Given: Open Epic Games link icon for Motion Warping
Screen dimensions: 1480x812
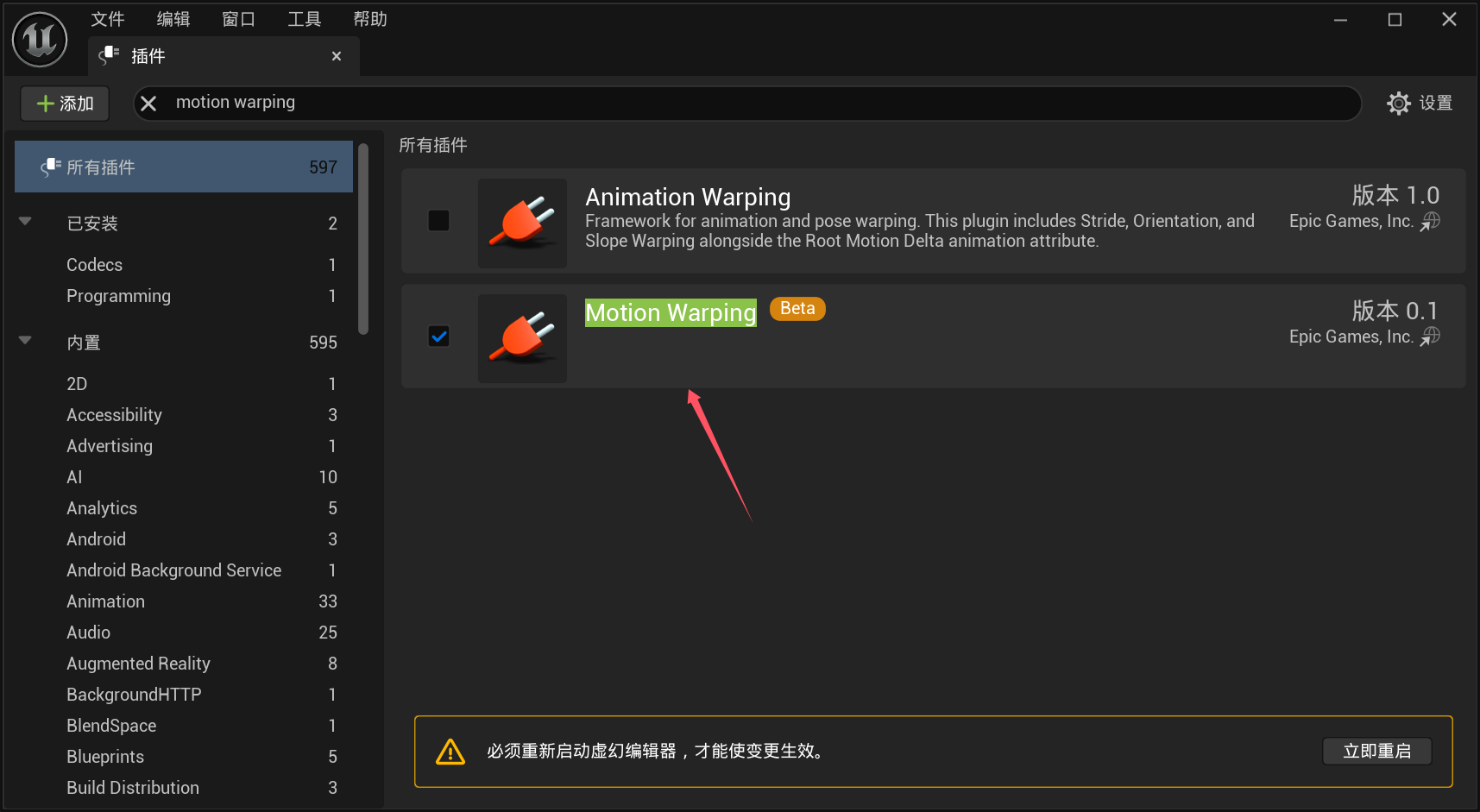Looking at the screenshot, I should [1431, 337].
